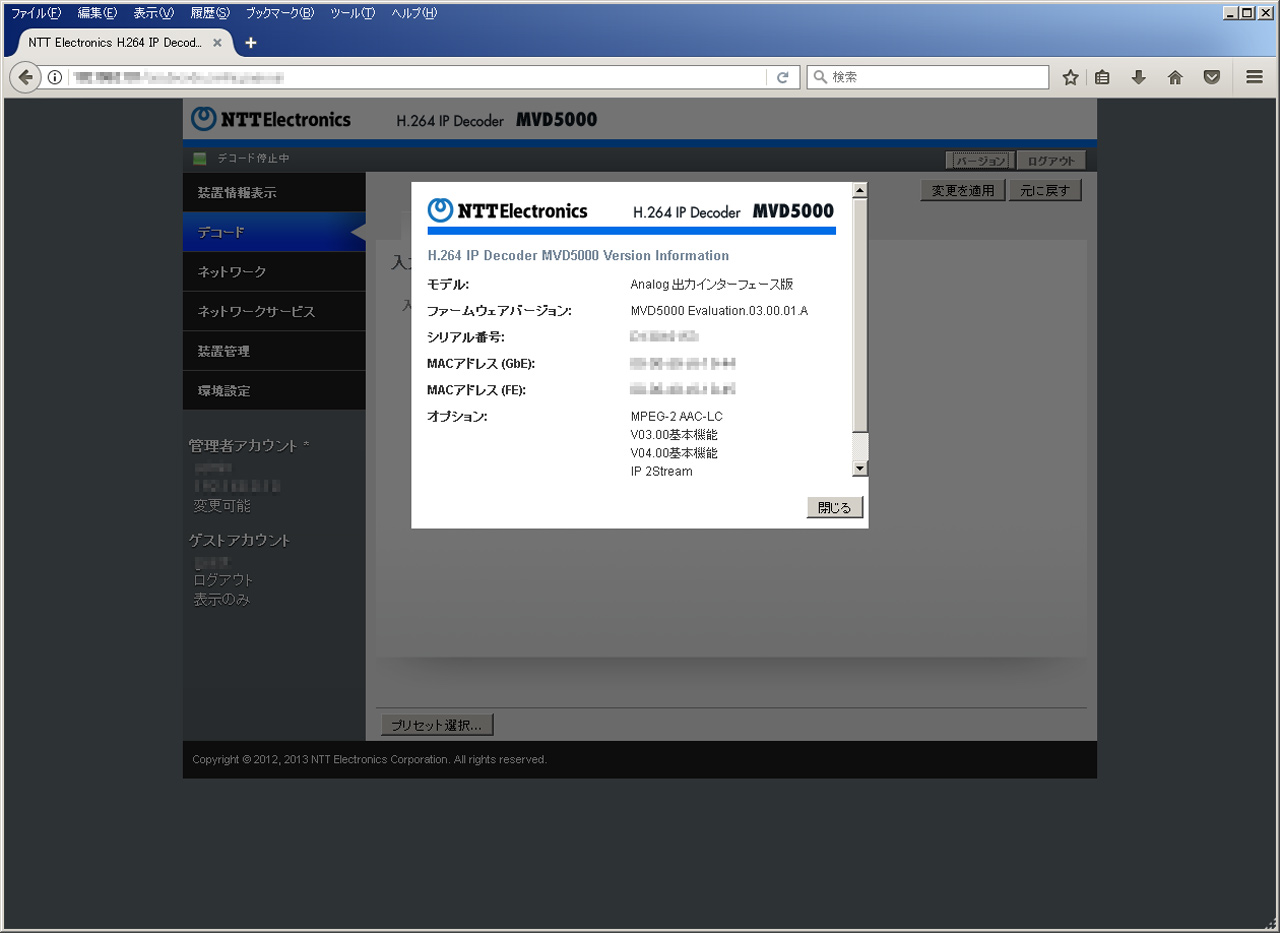Click the IP 2Stream option entry
The width and height of the screenshot is (1280, 933).
point(662,471)
